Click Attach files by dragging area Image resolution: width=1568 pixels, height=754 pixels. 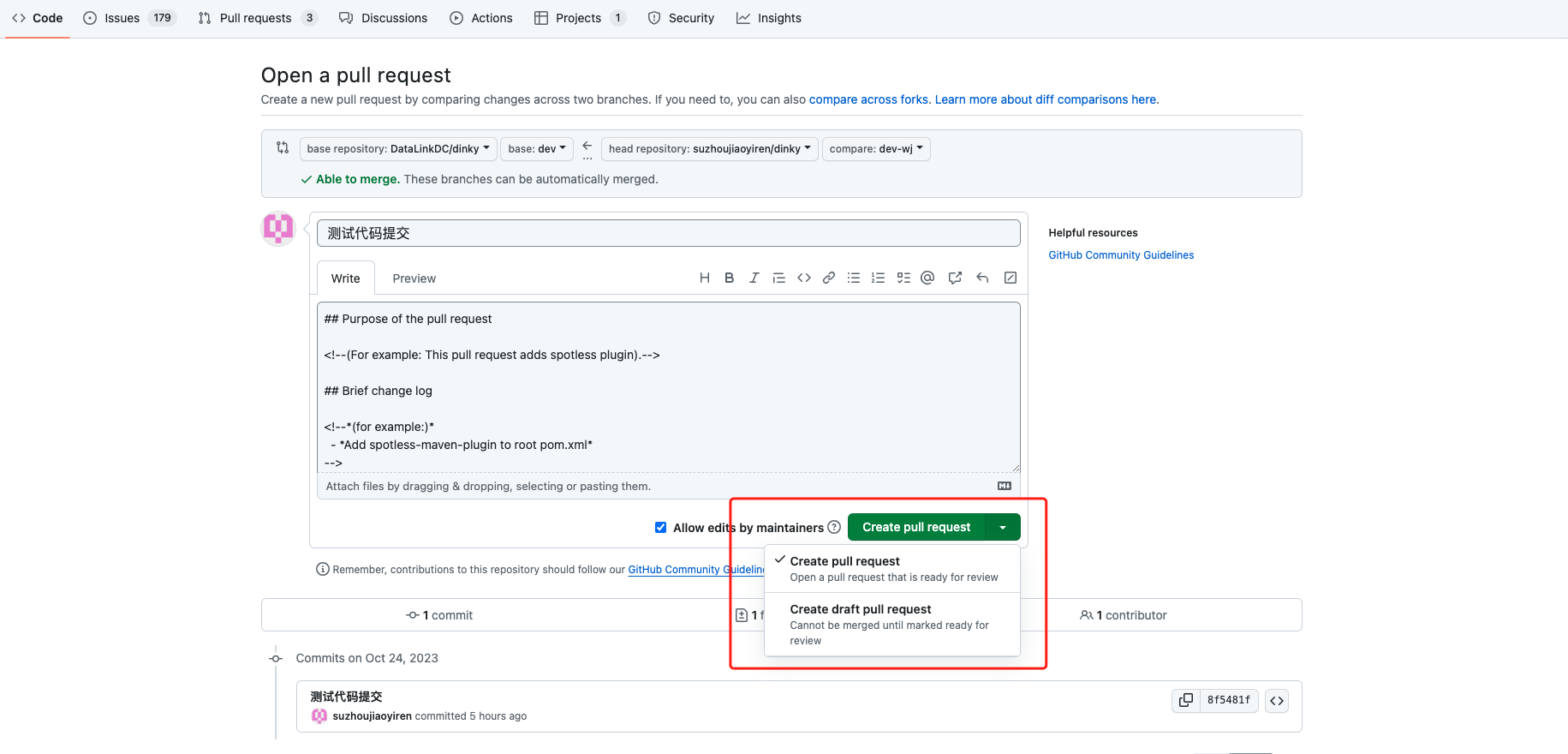pyautogui.click(x=668, y=486)
